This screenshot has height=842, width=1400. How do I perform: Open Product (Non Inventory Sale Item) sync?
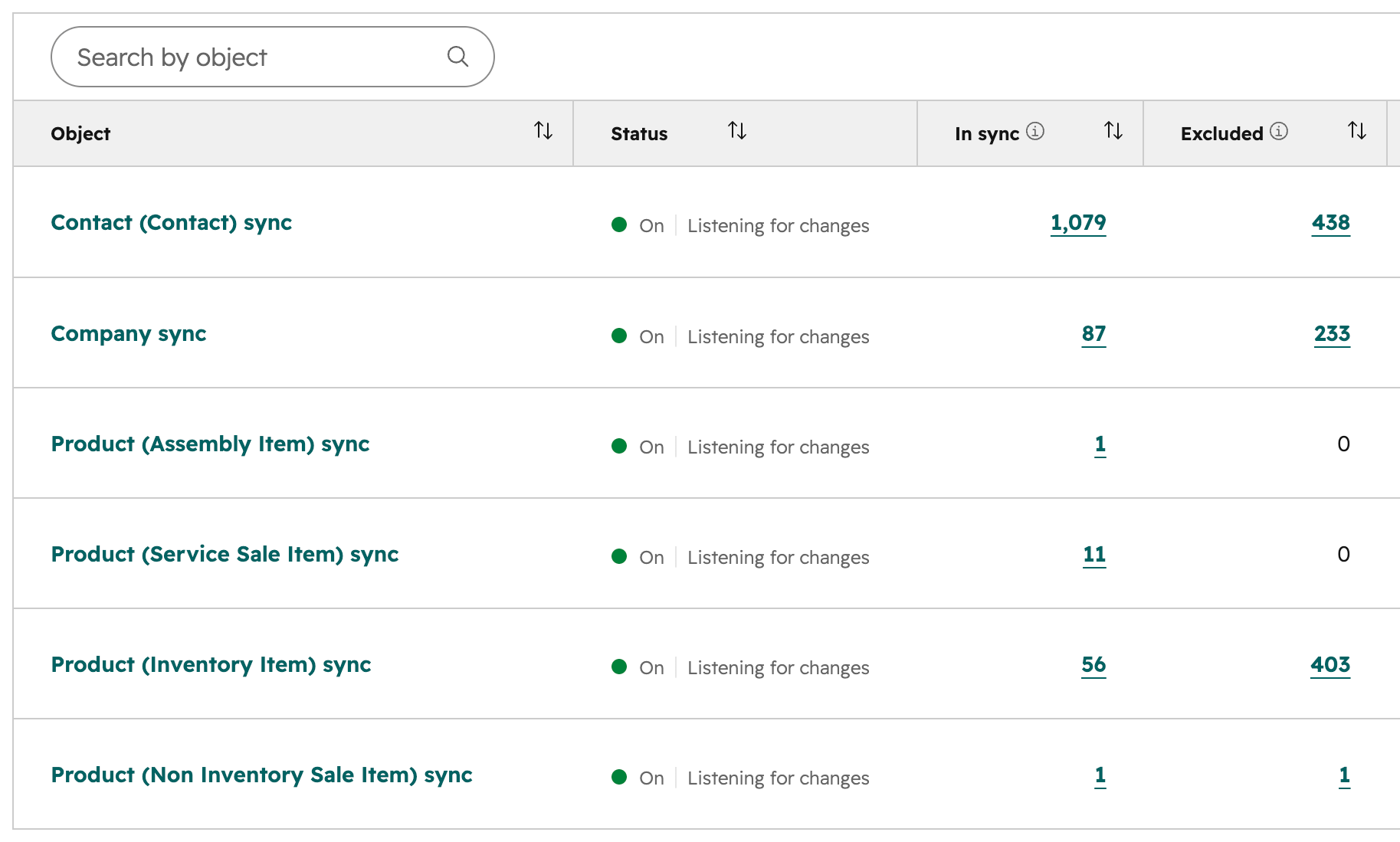(x=261, y=775)
